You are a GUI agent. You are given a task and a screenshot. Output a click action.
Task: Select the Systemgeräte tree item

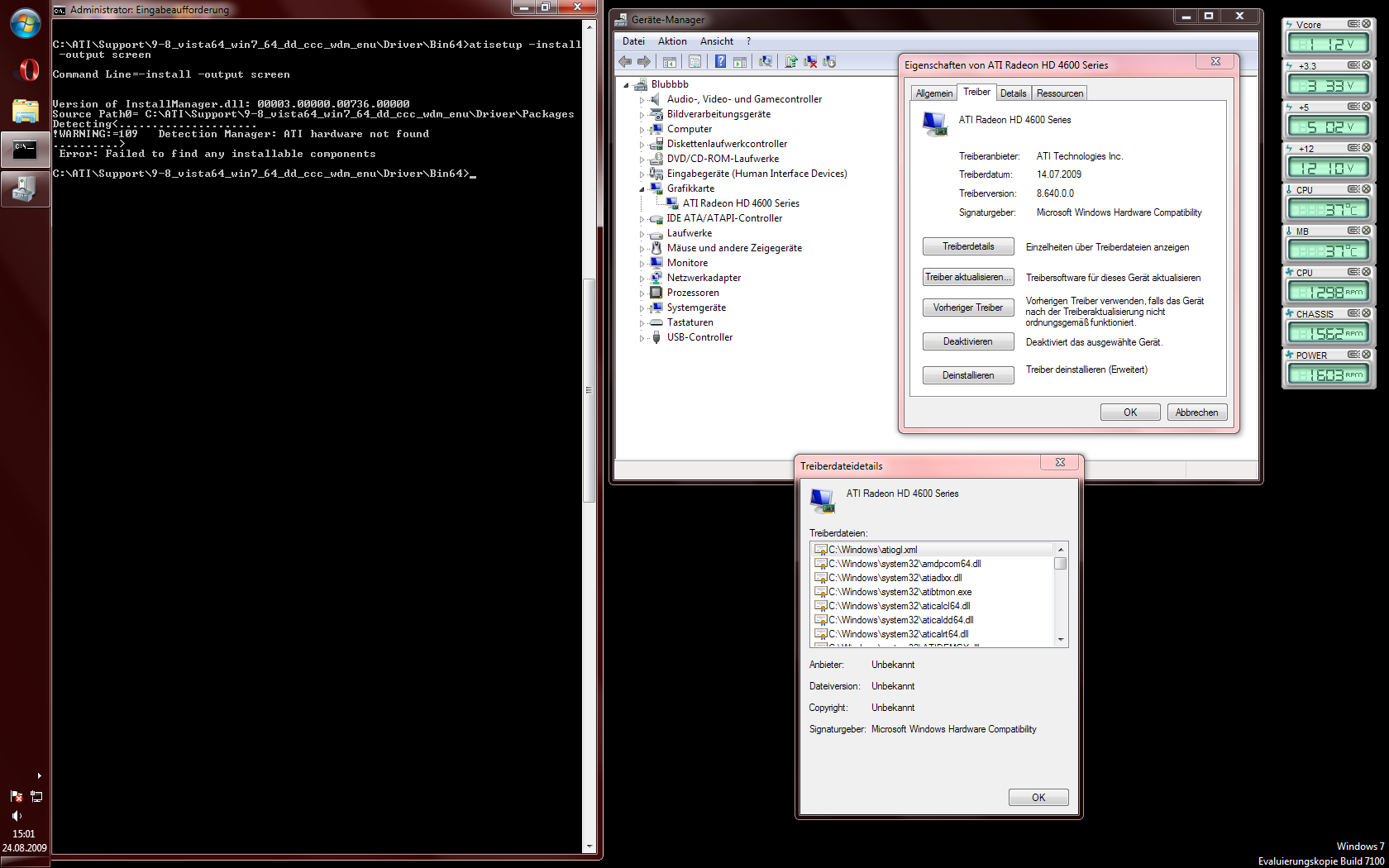[696, 308]
